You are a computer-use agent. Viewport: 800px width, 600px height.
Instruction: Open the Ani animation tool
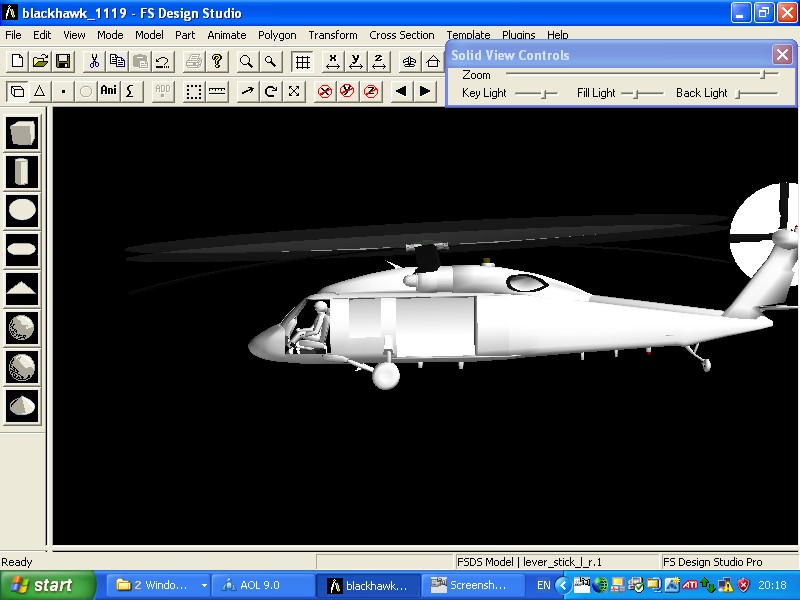[x=108, y=92]
